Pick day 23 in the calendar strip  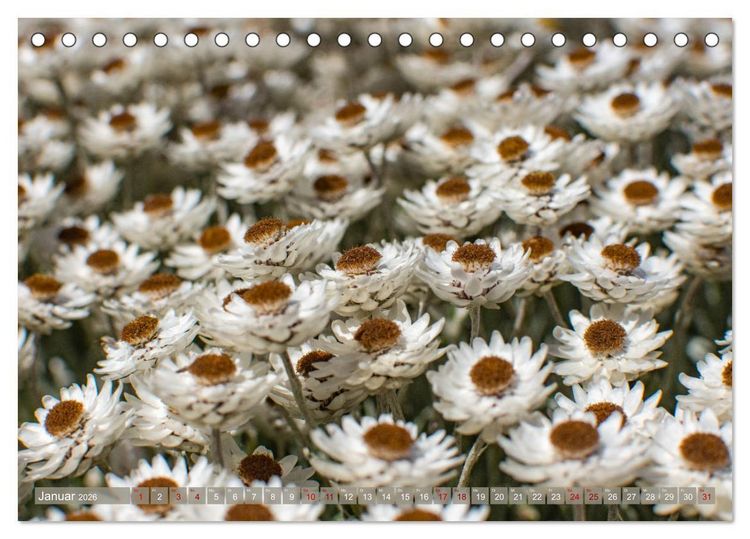click(556, 496)
